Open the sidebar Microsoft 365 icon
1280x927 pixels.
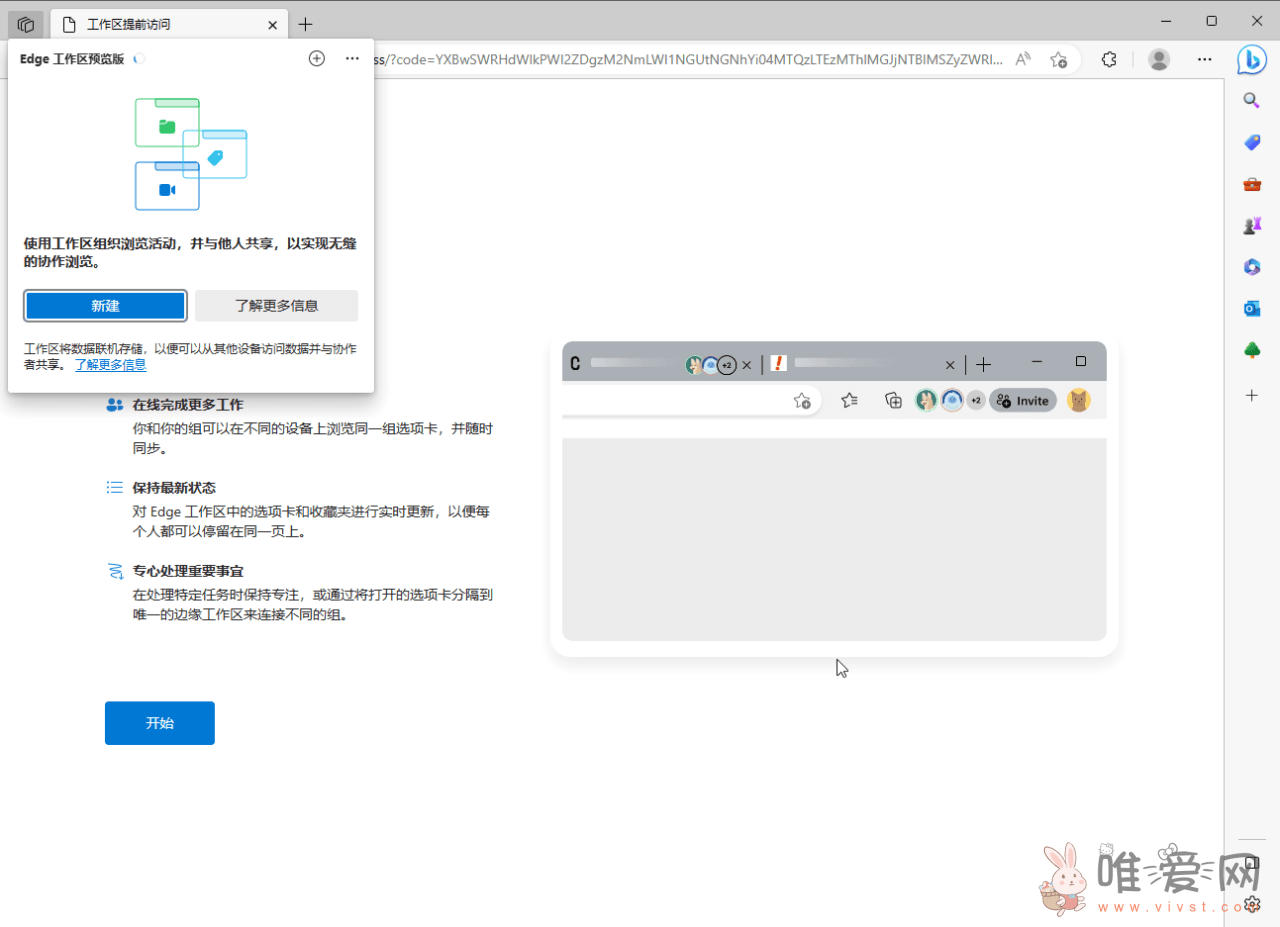(x=1252, y=267)
